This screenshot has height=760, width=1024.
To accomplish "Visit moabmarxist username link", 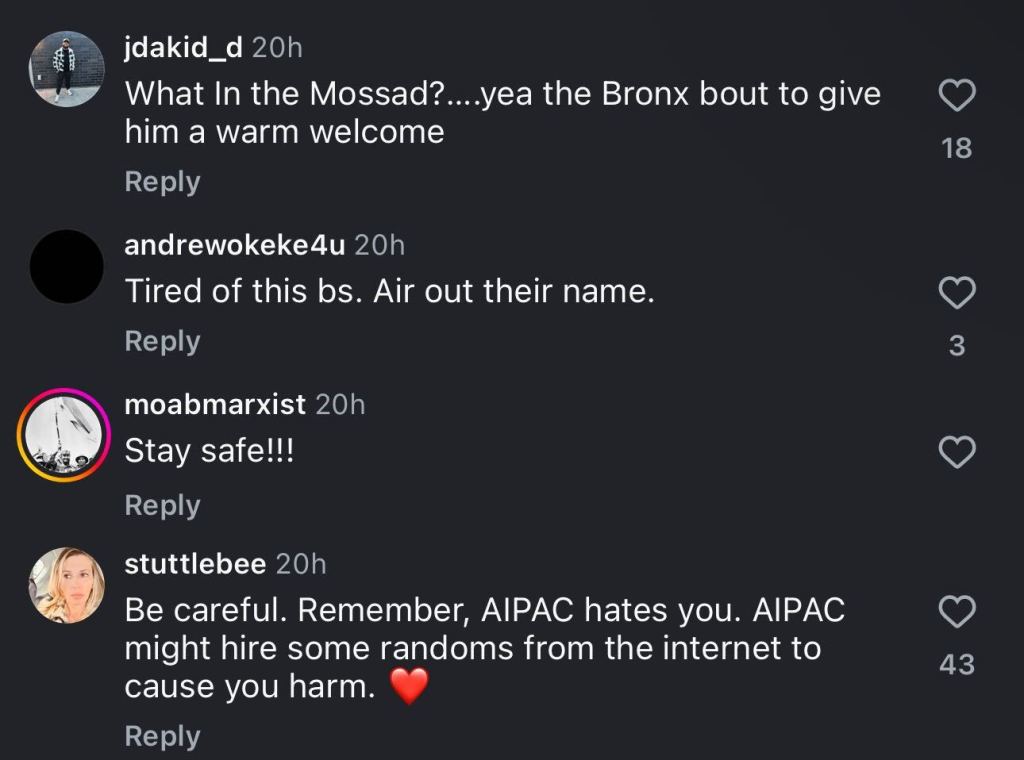I will click(x=215, y=404).
